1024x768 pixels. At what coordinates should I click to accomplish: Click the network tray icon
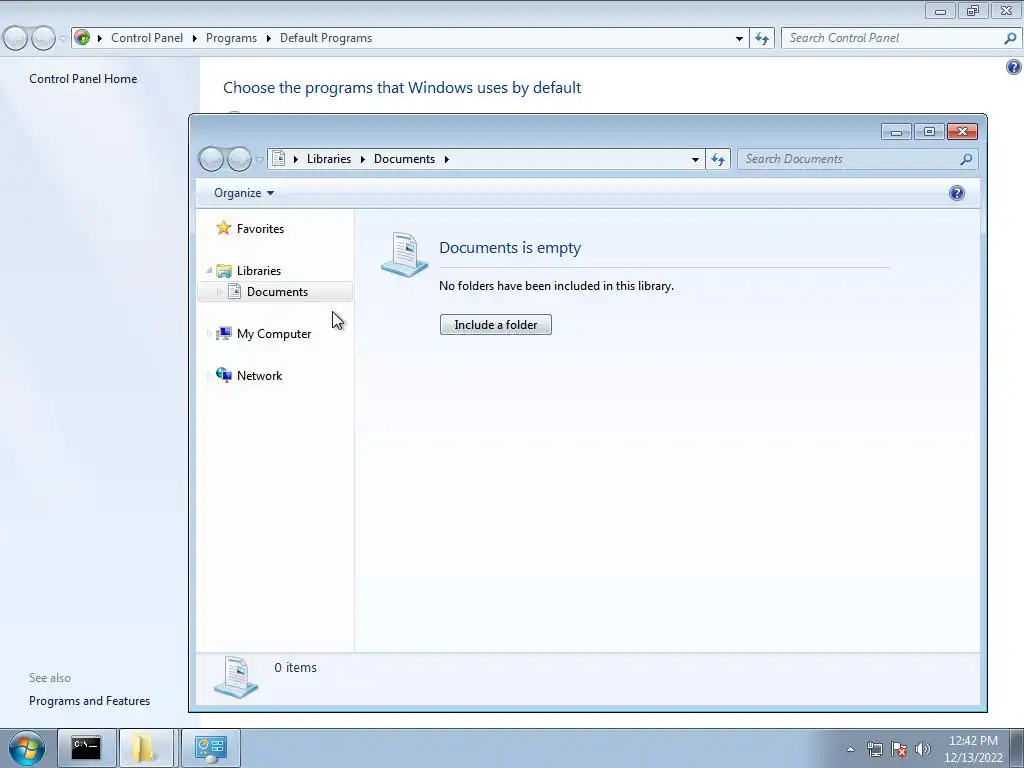874,749
